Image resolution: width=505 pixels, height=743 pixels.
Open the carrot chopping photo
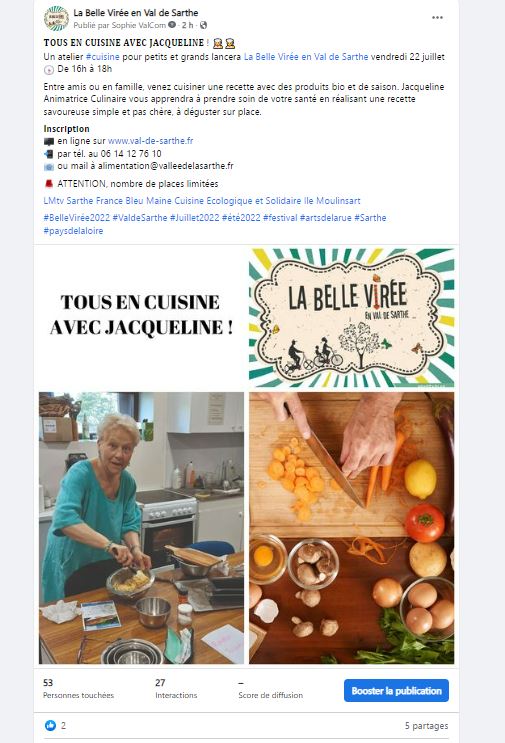(x=352, y=528)
